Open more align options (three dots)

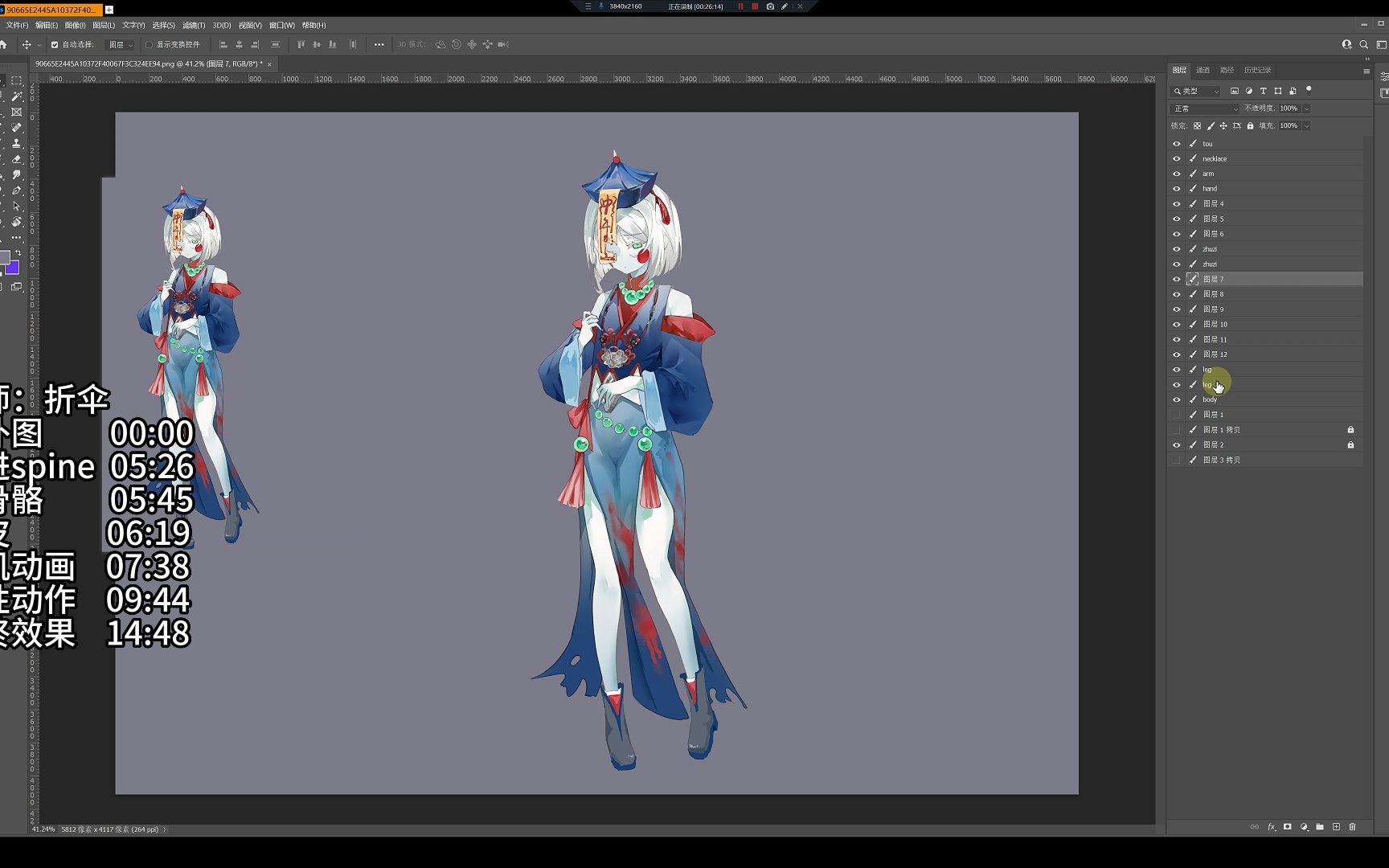click(x=379, y=45)
